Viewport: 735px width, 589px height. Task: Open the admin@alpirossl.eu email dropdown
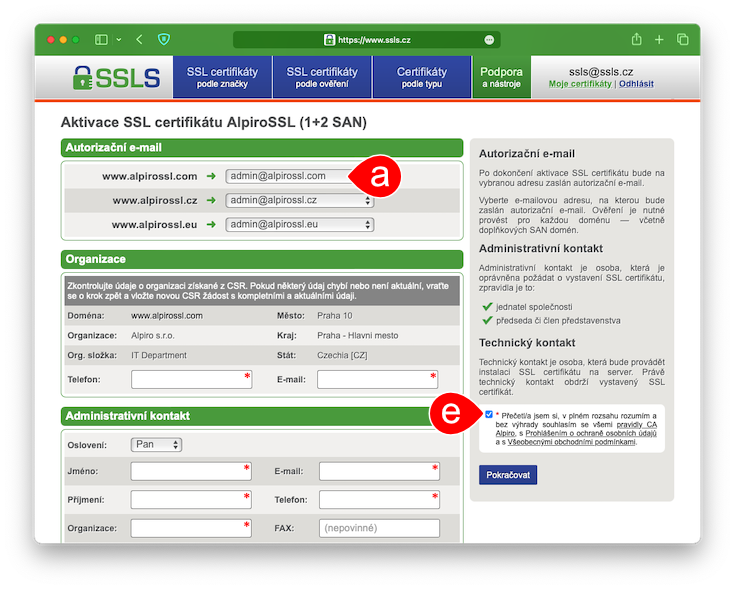click(300, 224)
